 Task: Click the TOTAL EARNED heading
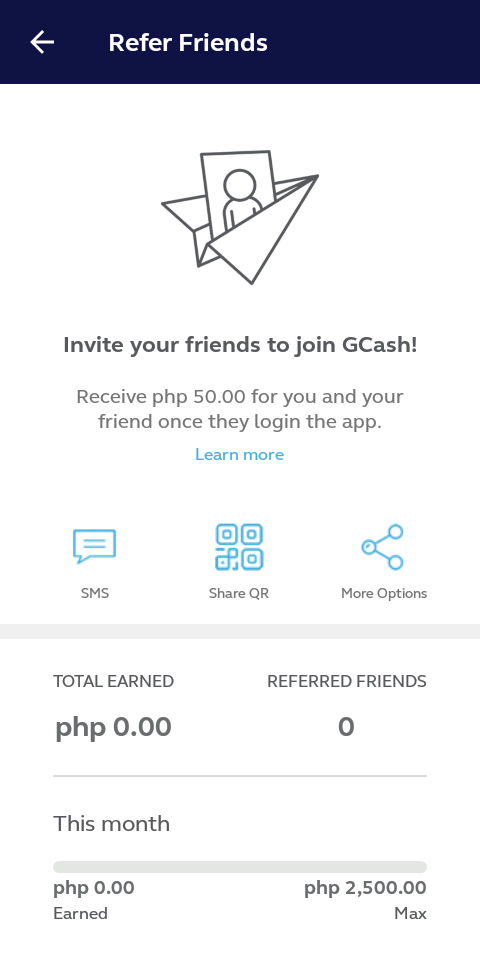pos(114,681)
